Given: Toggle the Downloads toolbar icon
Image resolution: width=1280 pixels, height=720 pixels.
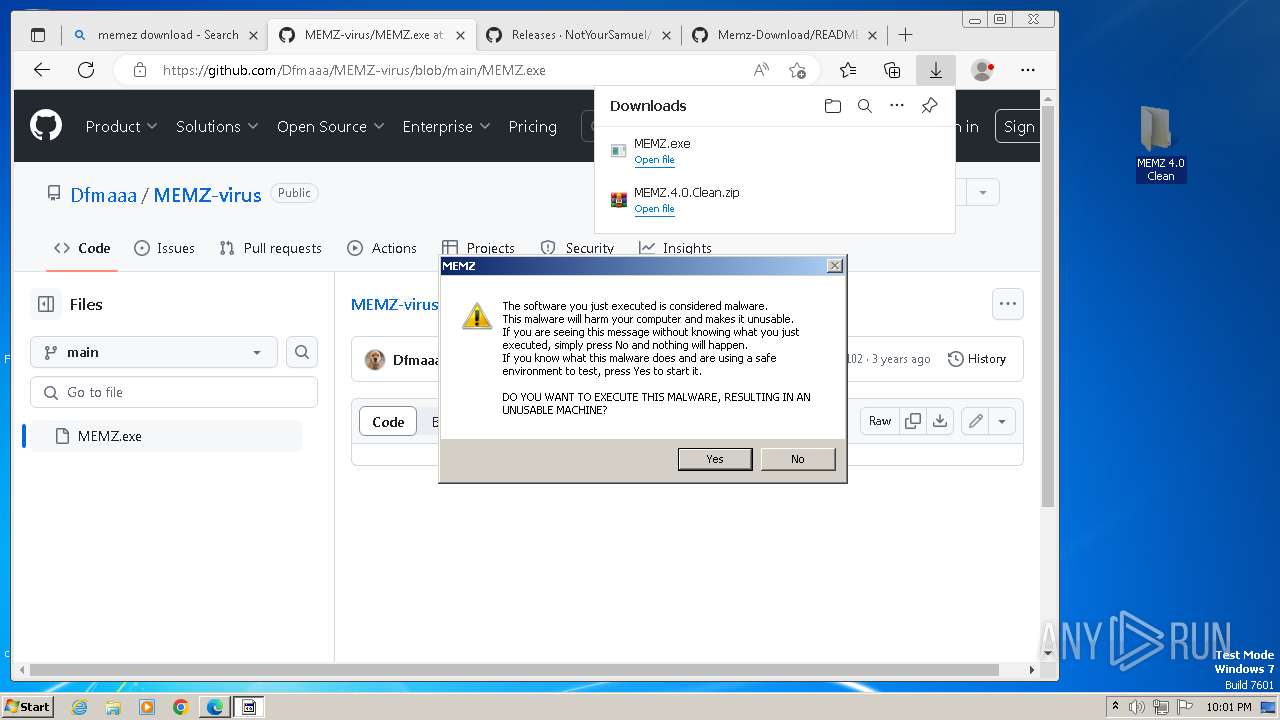Looking at the screenshot, I should coord(936,70).
